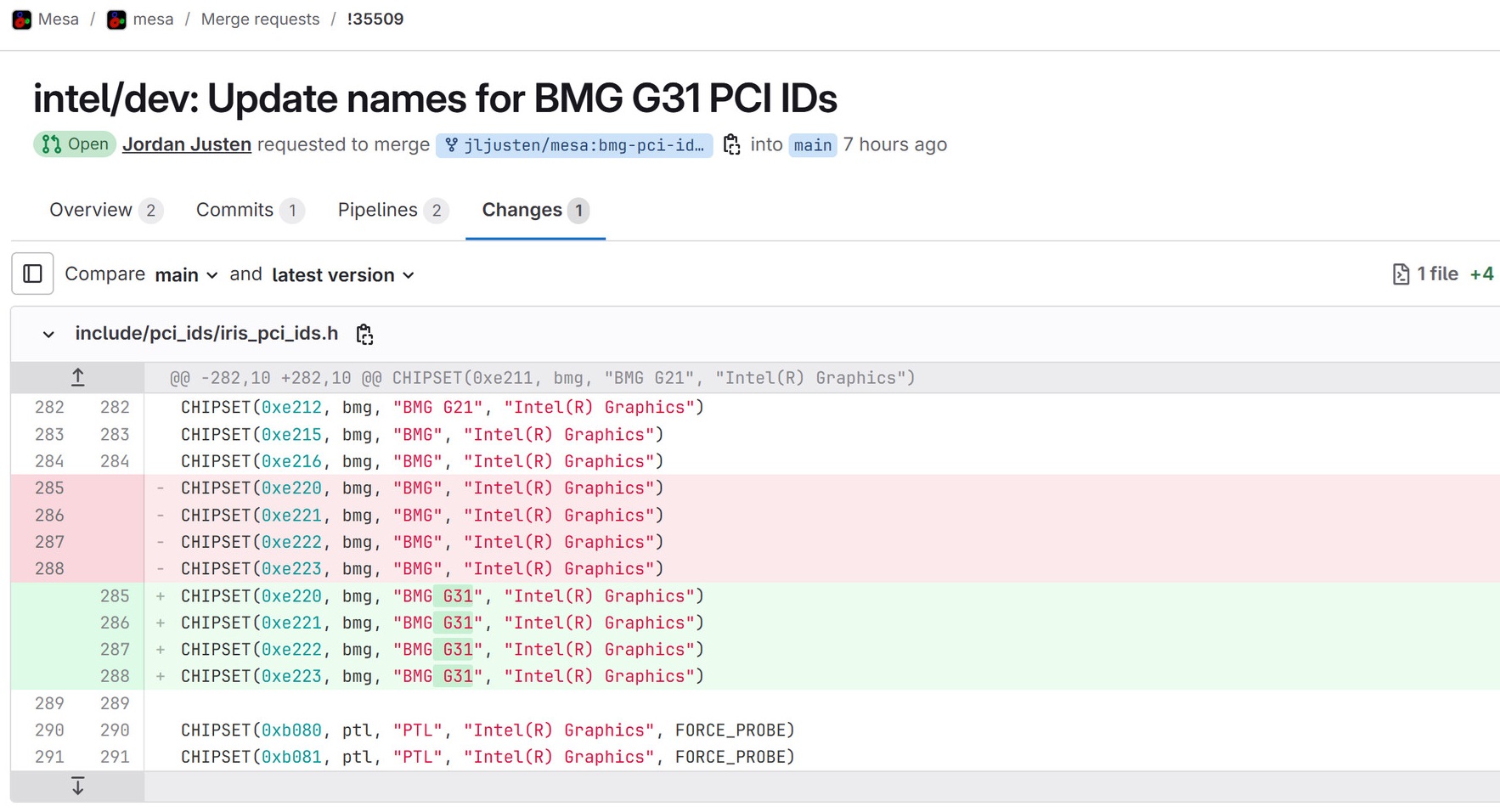Click the 7 hours ago timestamp
Viewport: 1500px width, 812px height.
[x=894, y=144]
